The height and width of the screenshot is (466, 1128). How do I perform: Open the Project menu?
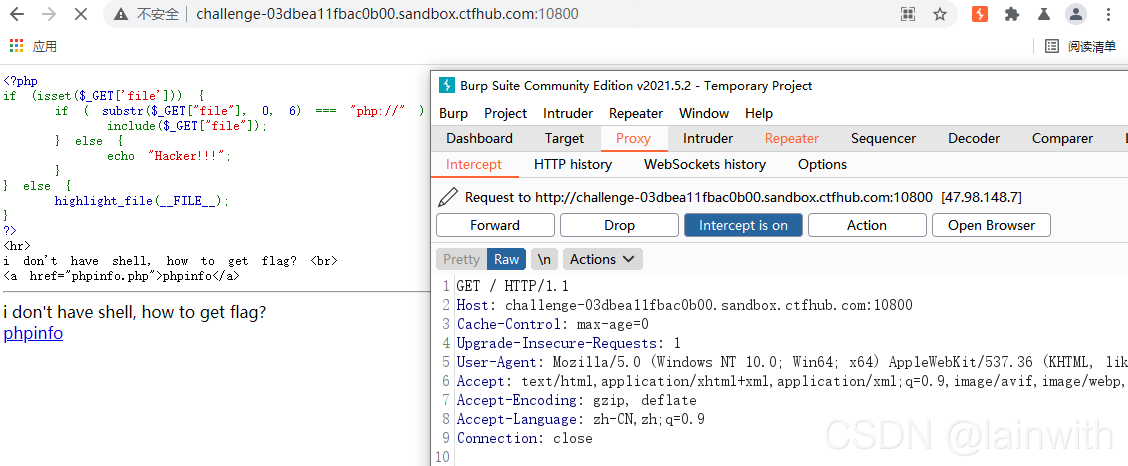505,113
